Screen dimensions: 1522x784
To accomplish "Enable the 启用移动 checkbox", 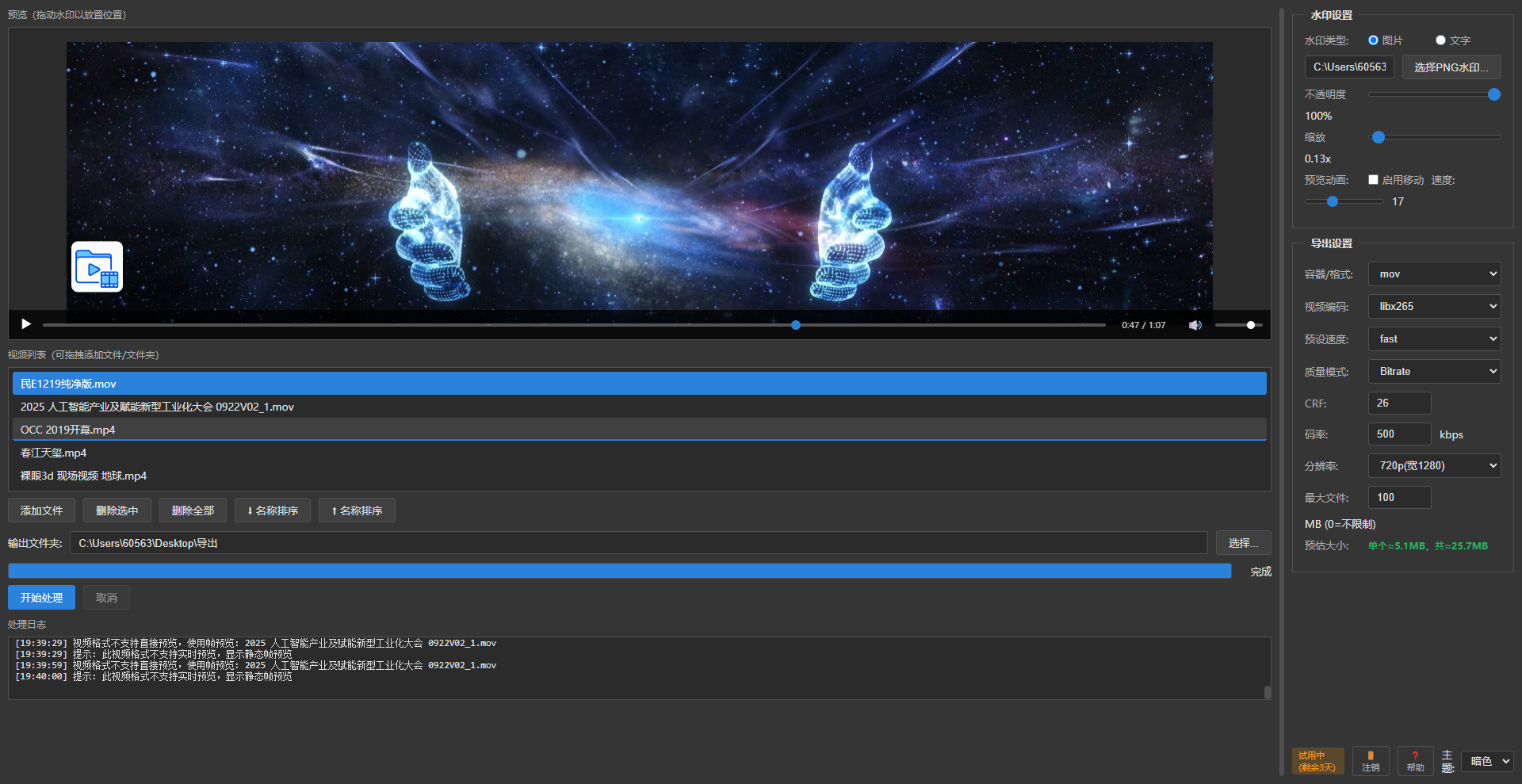I will [1373, 180].
